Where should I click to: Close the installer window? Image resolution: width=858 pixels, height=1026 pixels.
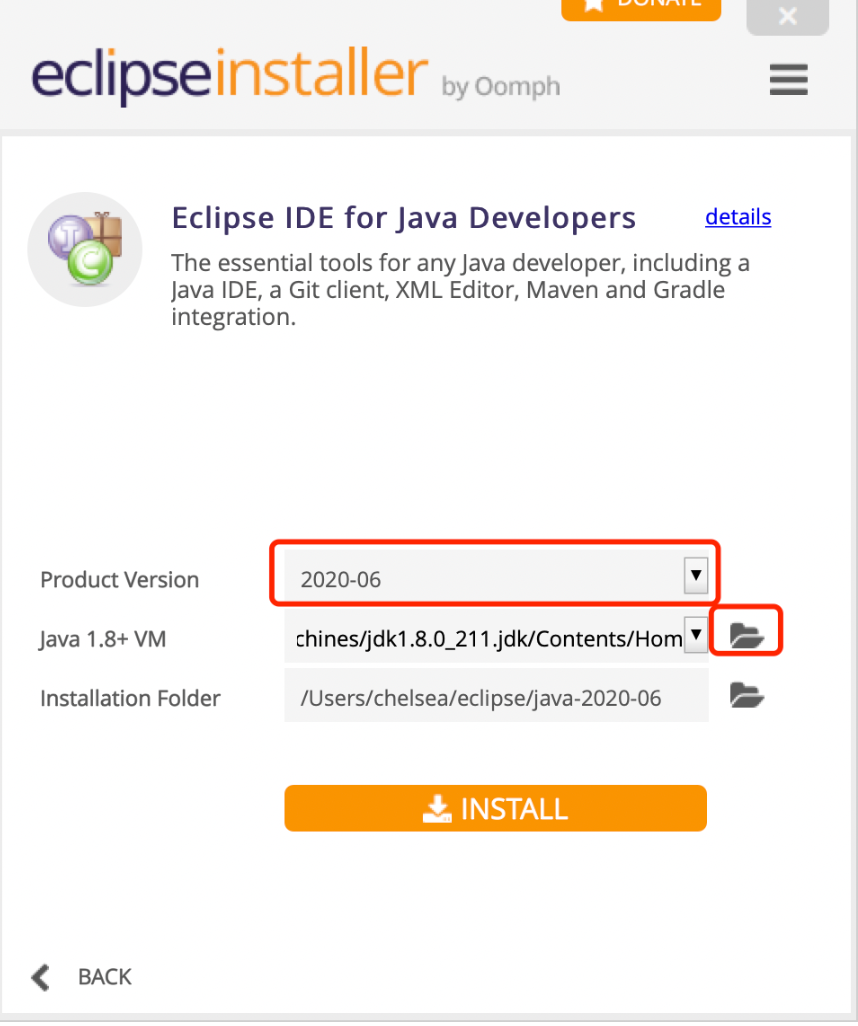[x=787, y=16]
